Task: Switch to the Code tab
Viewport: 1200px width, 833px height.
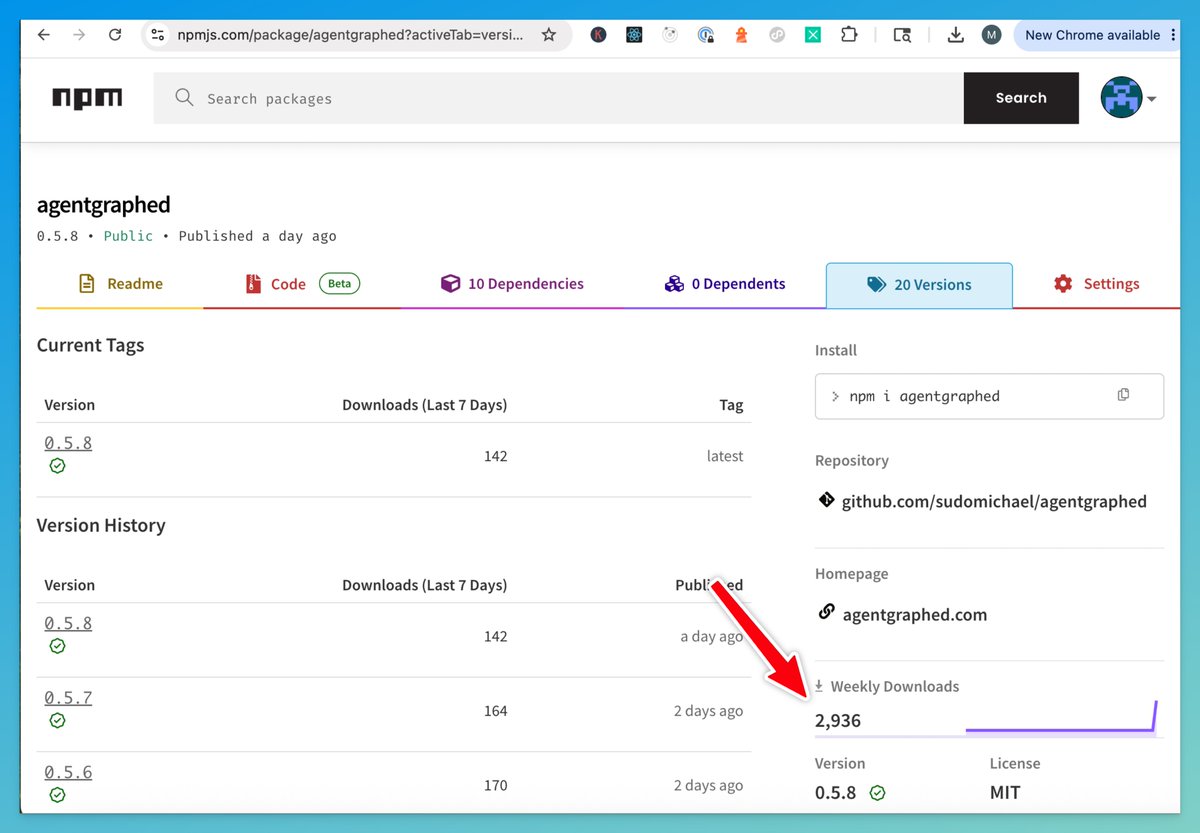Action: click(x=302, y=284)
